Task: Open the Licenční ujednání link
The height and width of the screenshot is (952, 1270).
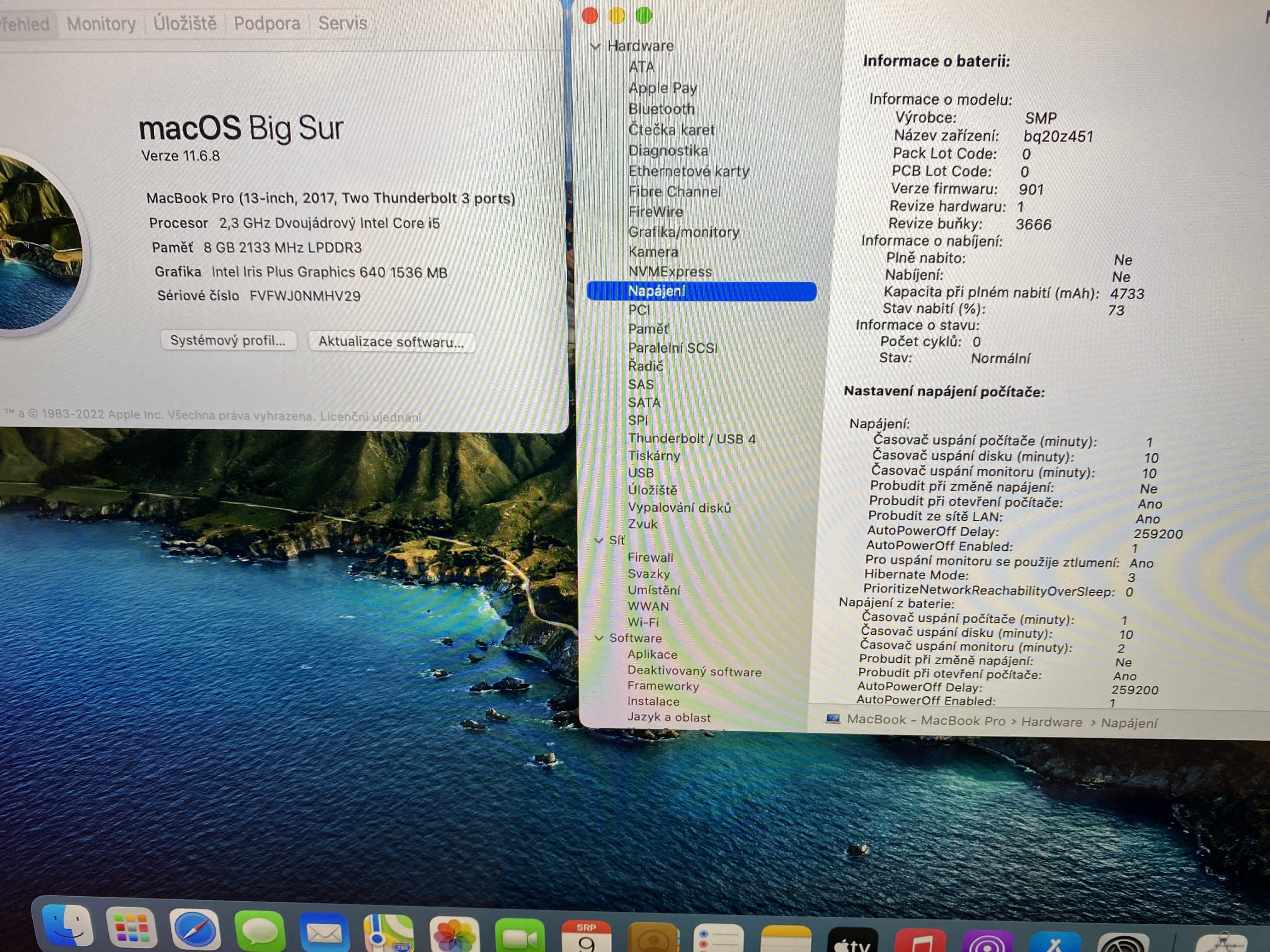Action: tap(370, 417)
